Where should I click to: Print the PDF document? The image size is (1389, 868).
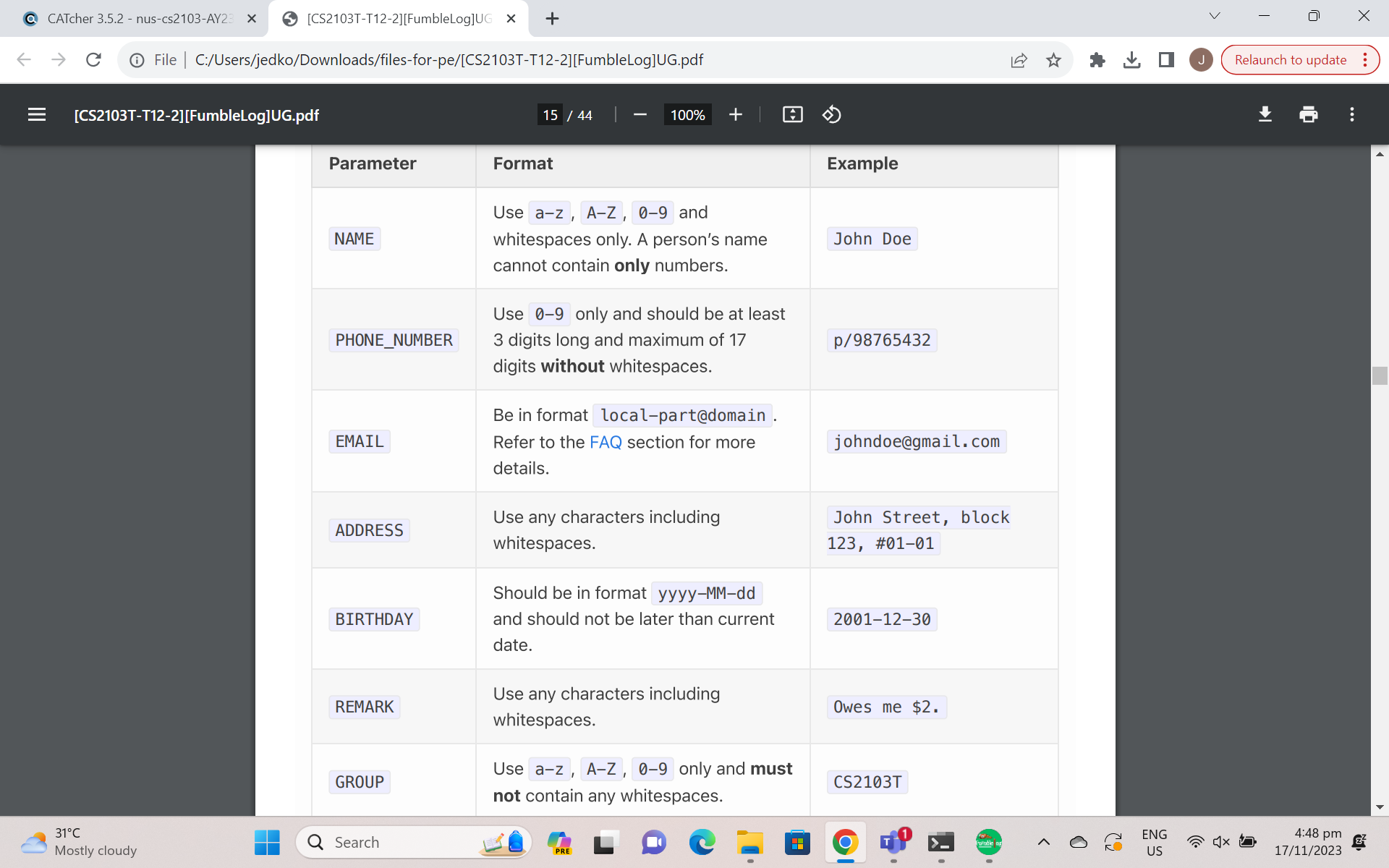[x=1308, y=114]
